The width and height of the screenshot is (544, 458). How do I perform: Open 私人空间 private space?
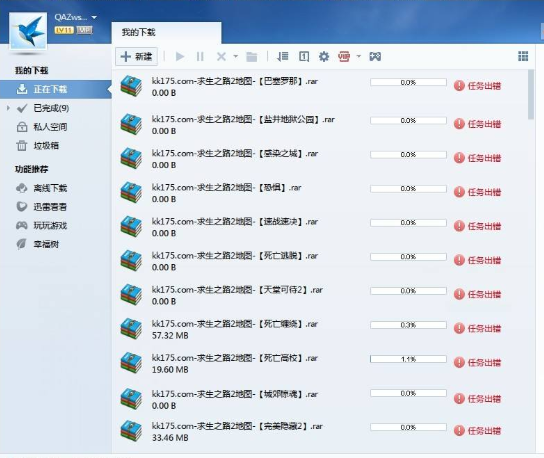50,127
